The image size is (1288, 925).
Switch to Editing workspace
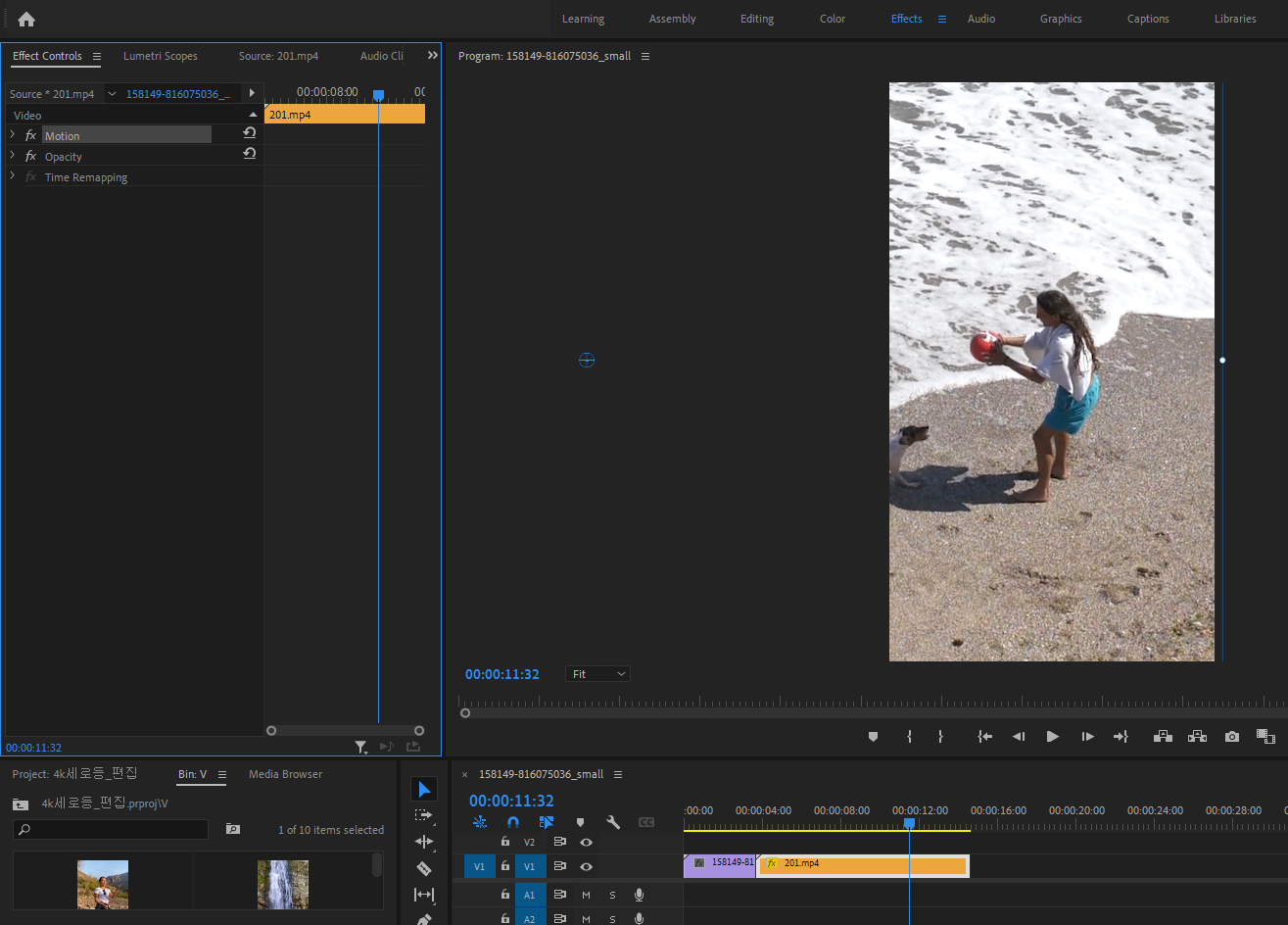pos(756,19)
